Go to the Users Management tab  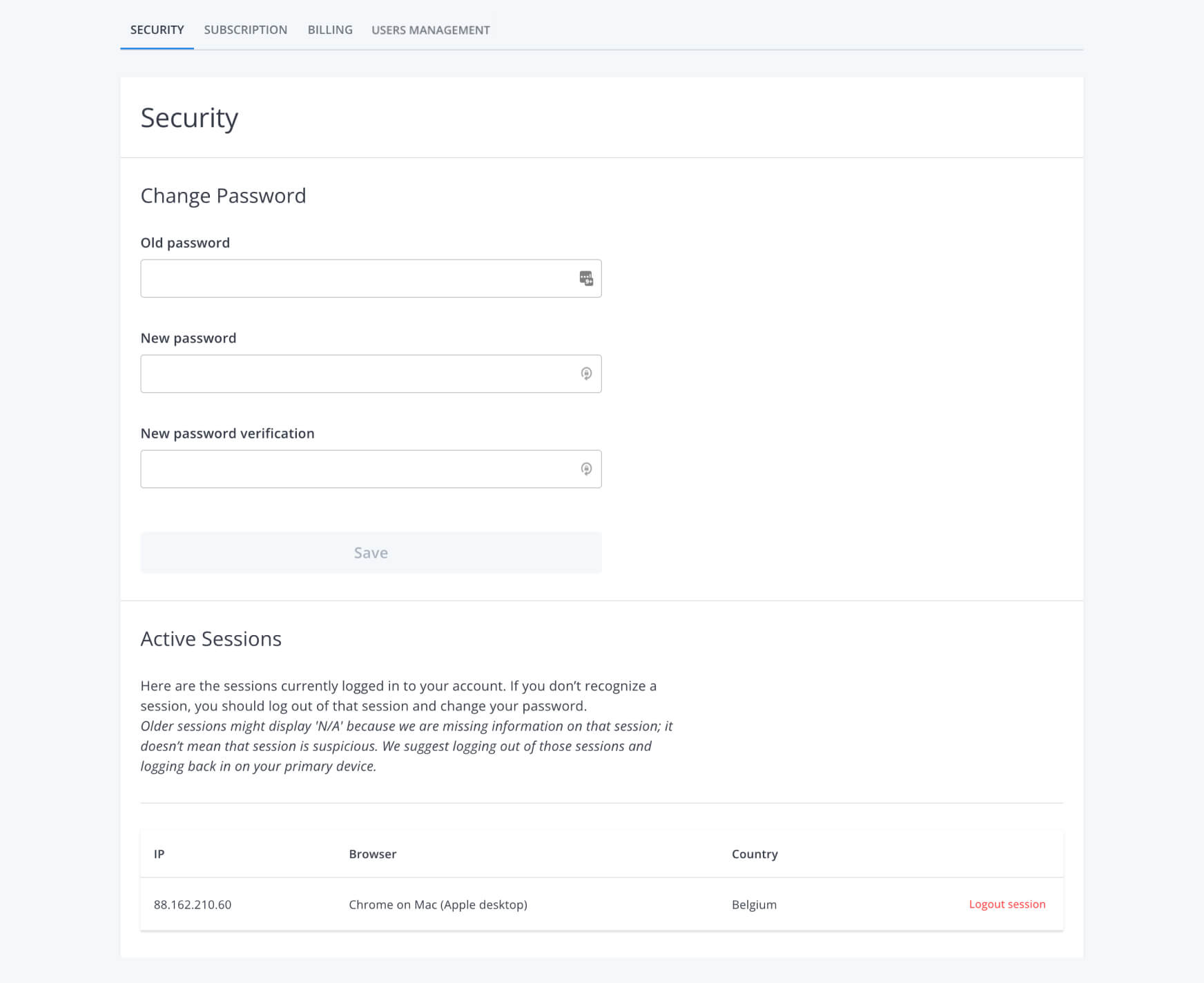tap(430, 30)
